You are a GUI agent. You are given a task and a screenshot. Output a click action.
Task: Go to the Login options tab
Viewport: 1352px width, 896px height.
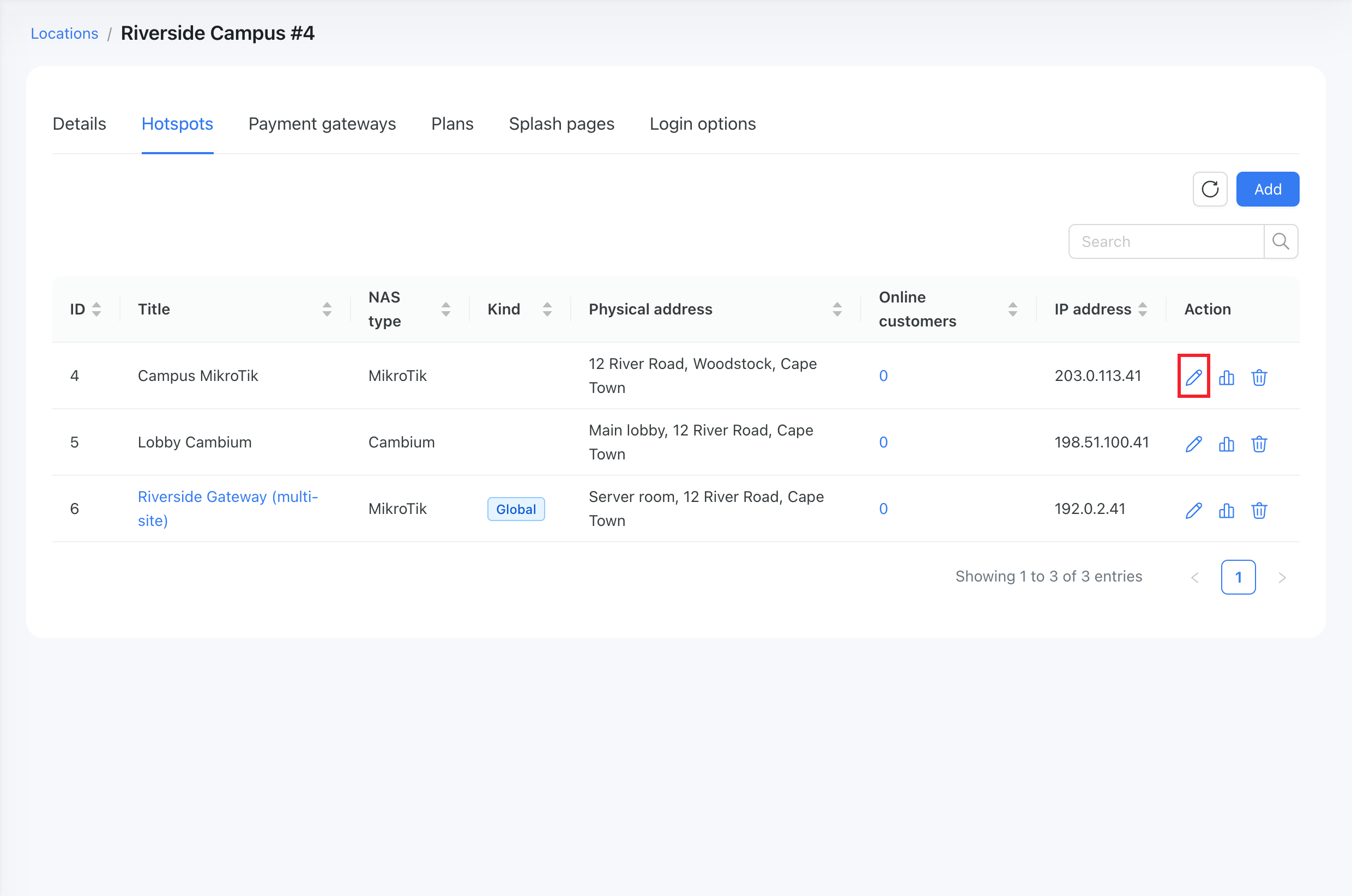point(702,124)
